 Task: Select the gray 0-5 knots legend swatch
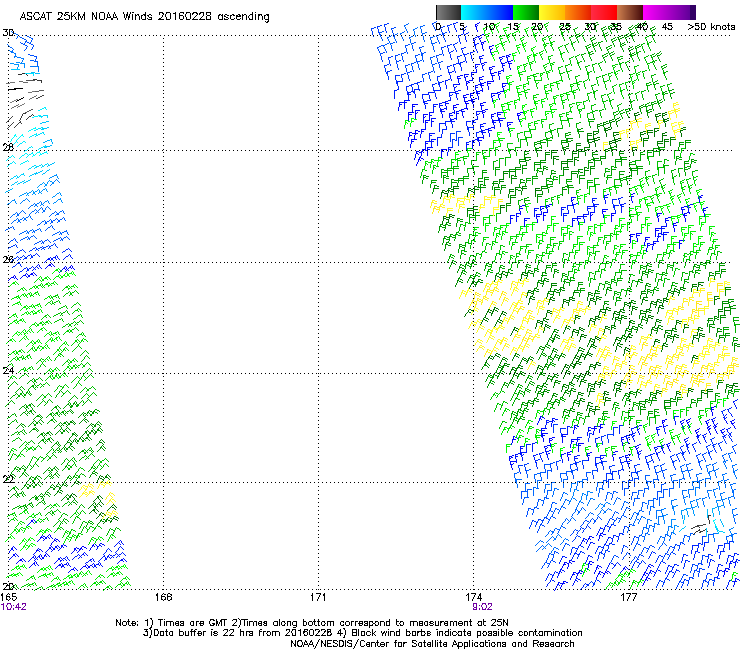pyautogui.click(x=448, y=12)
